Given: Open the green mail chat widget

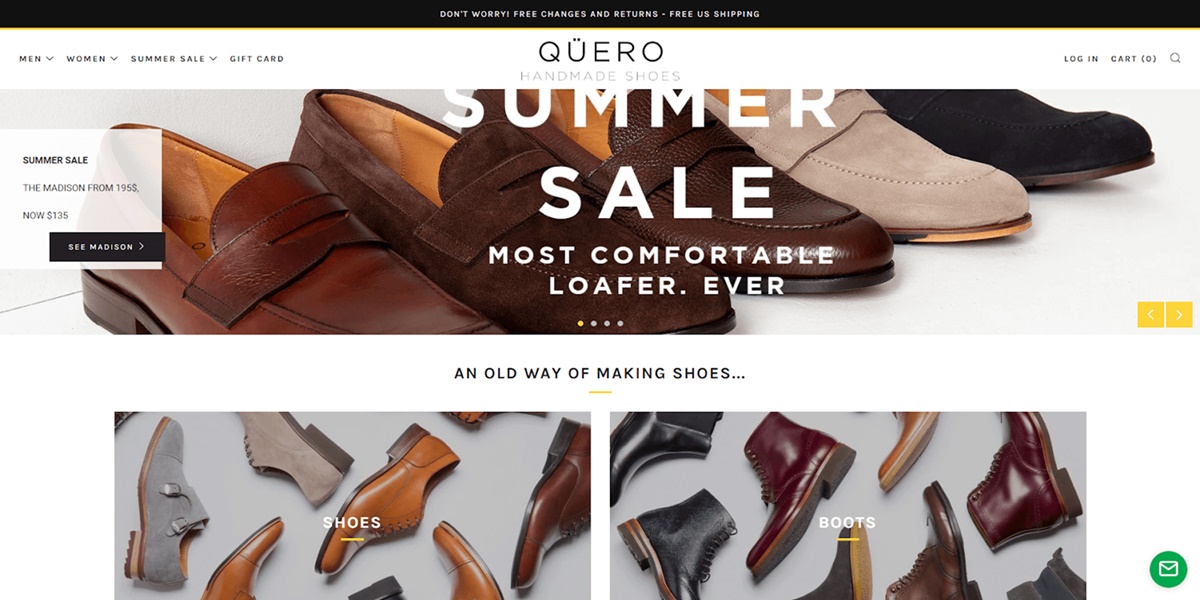Looking at the screenshot, I should point(1168,569).
